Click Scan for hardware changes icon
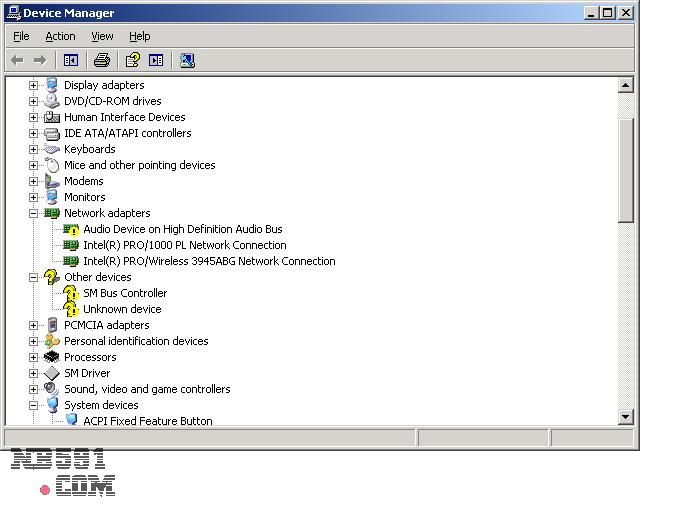Viewport: 700px width, 525px height. point(187,60)
